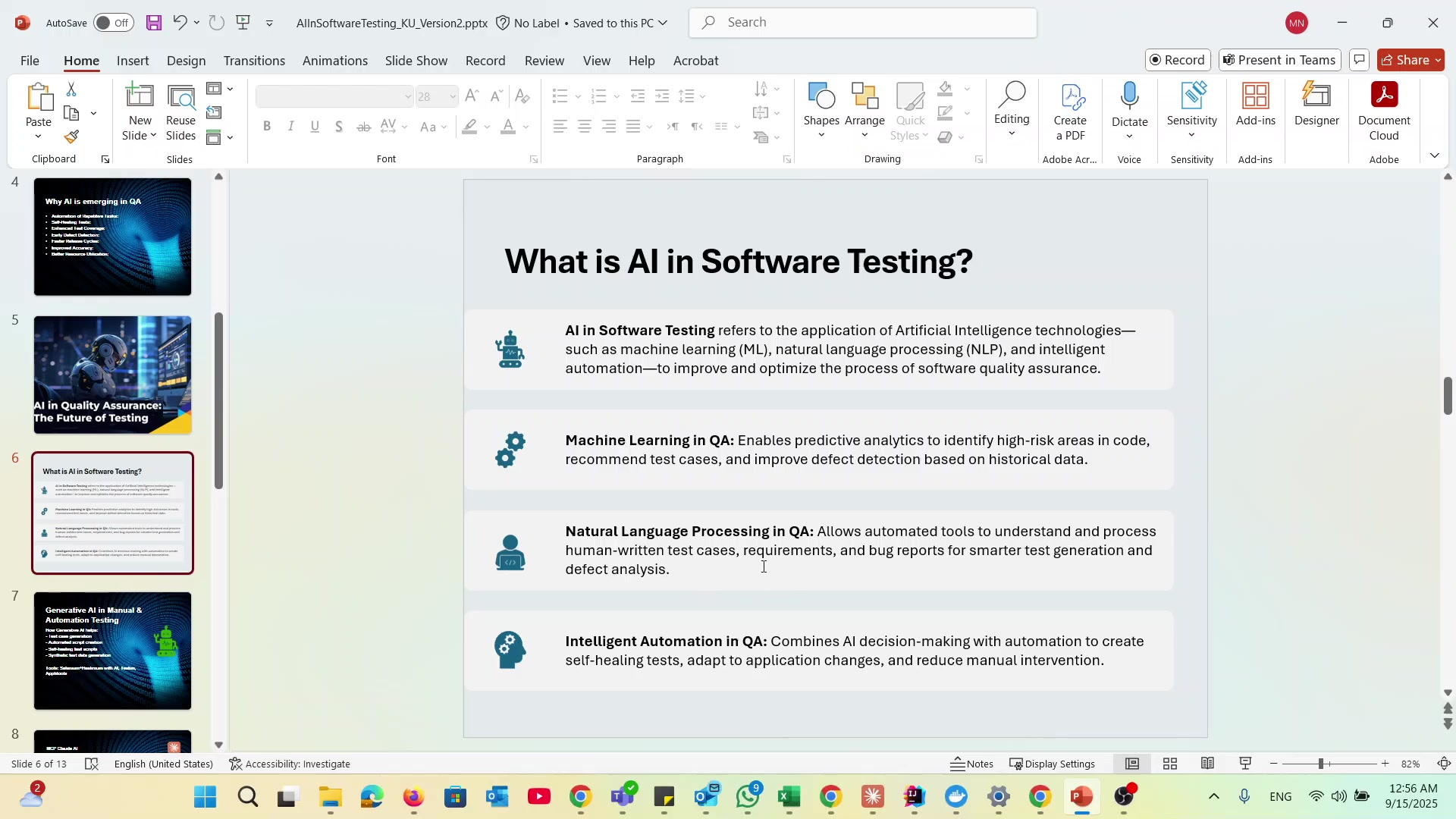
Task: Open the Arrange dropdown menu
Action: tap(864, 112)
